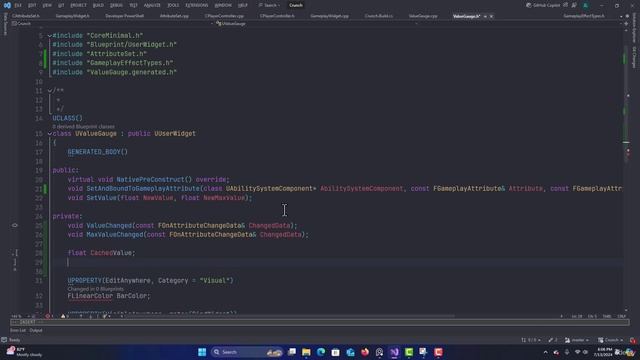Click the Windows taskbar Search box
The width and height of the screenshot is (640, 360).
[247, 352]
